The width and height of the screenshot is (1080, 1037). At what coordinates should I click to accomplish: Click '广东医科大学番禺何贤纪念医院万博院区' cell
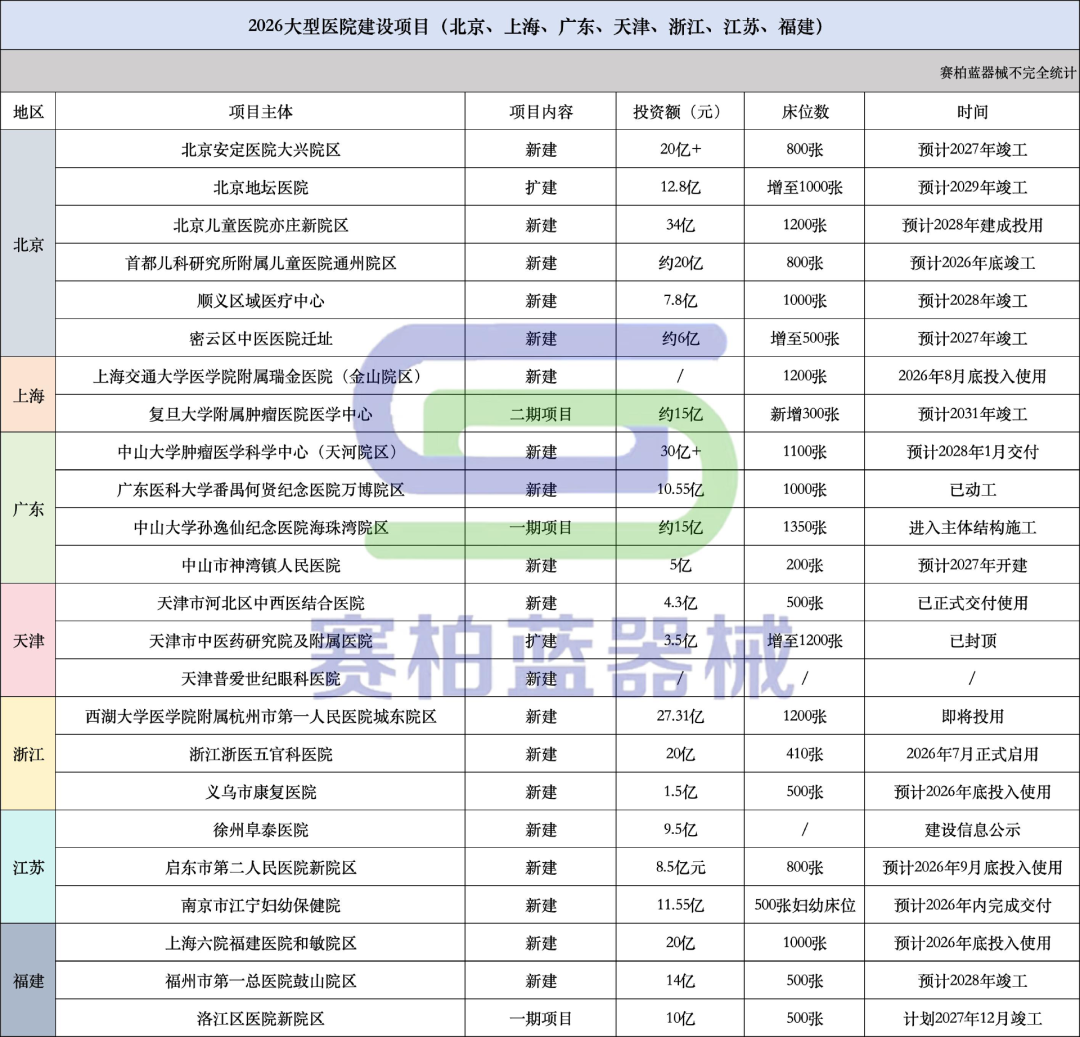click(x=260, y=490)
